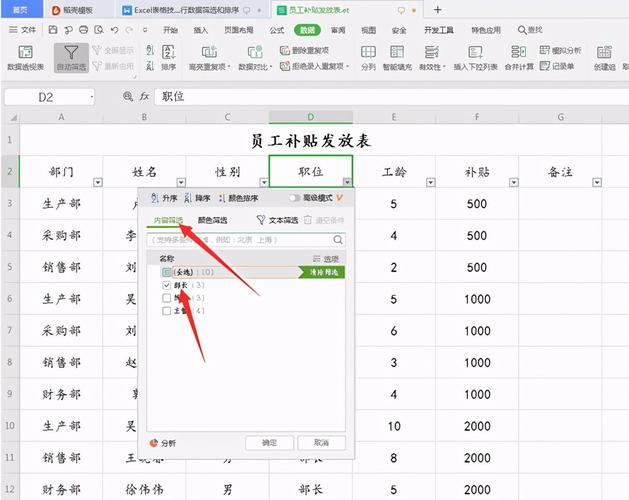Open filter dropdown for 补贴 column
The height and width of the screenshot is (500, 629).
[x=514, y=183]
